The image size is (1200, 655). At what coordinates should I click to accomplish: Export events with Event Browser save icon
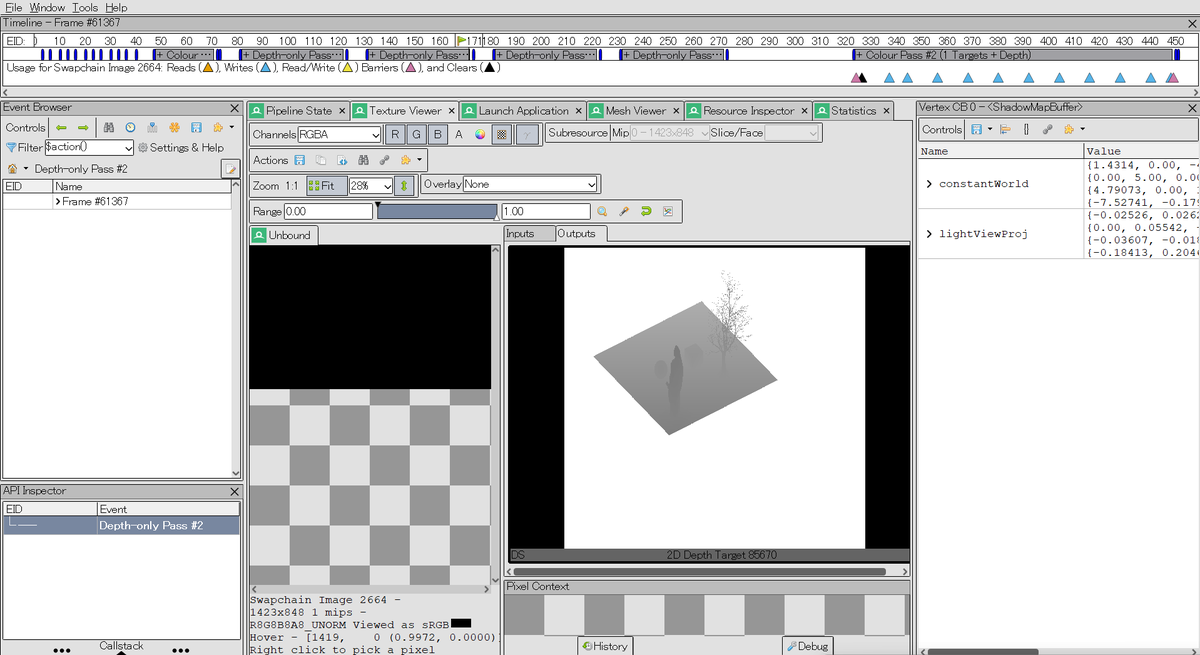coord(196,127)
